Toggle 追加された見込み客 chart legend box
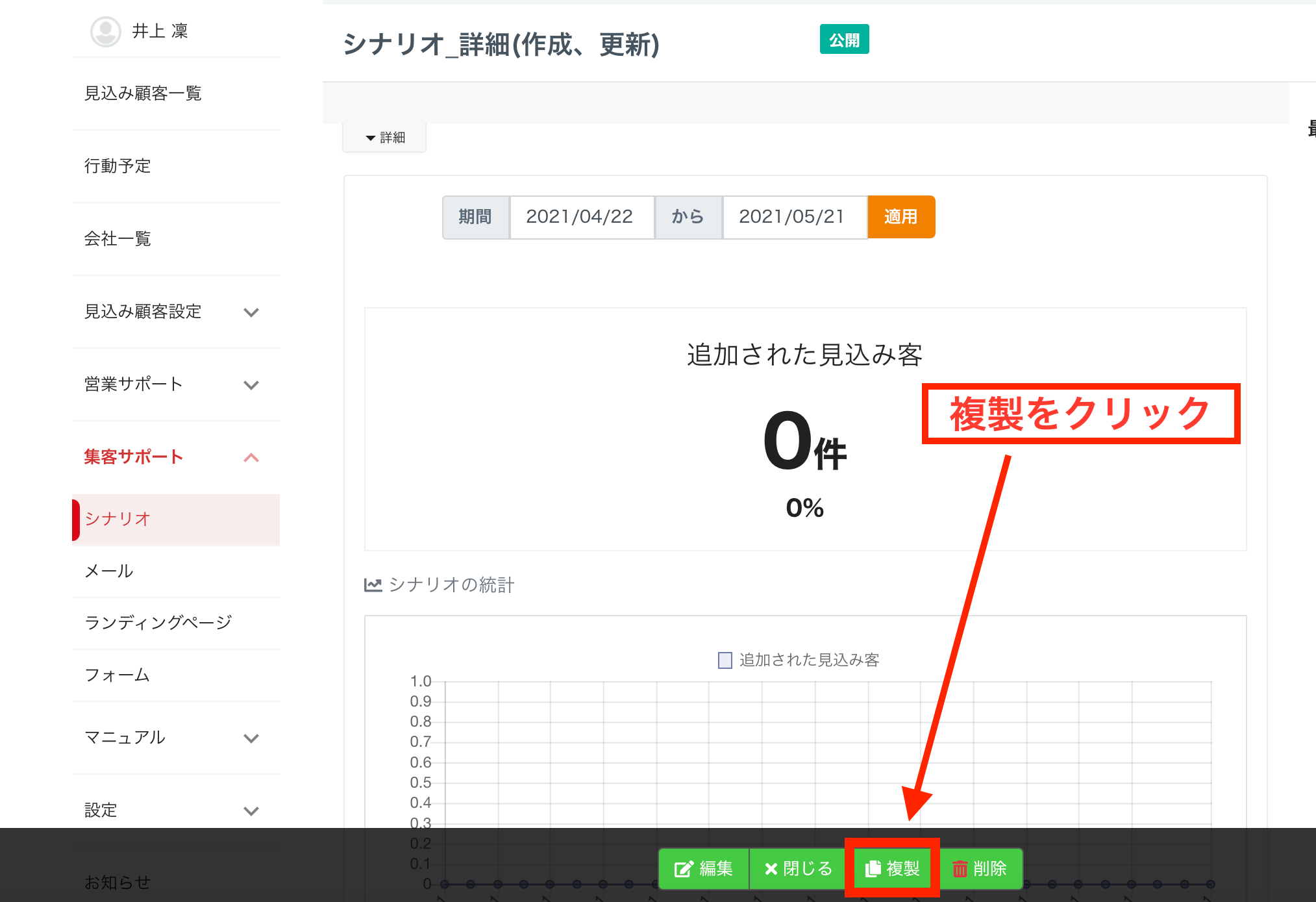 725,660
